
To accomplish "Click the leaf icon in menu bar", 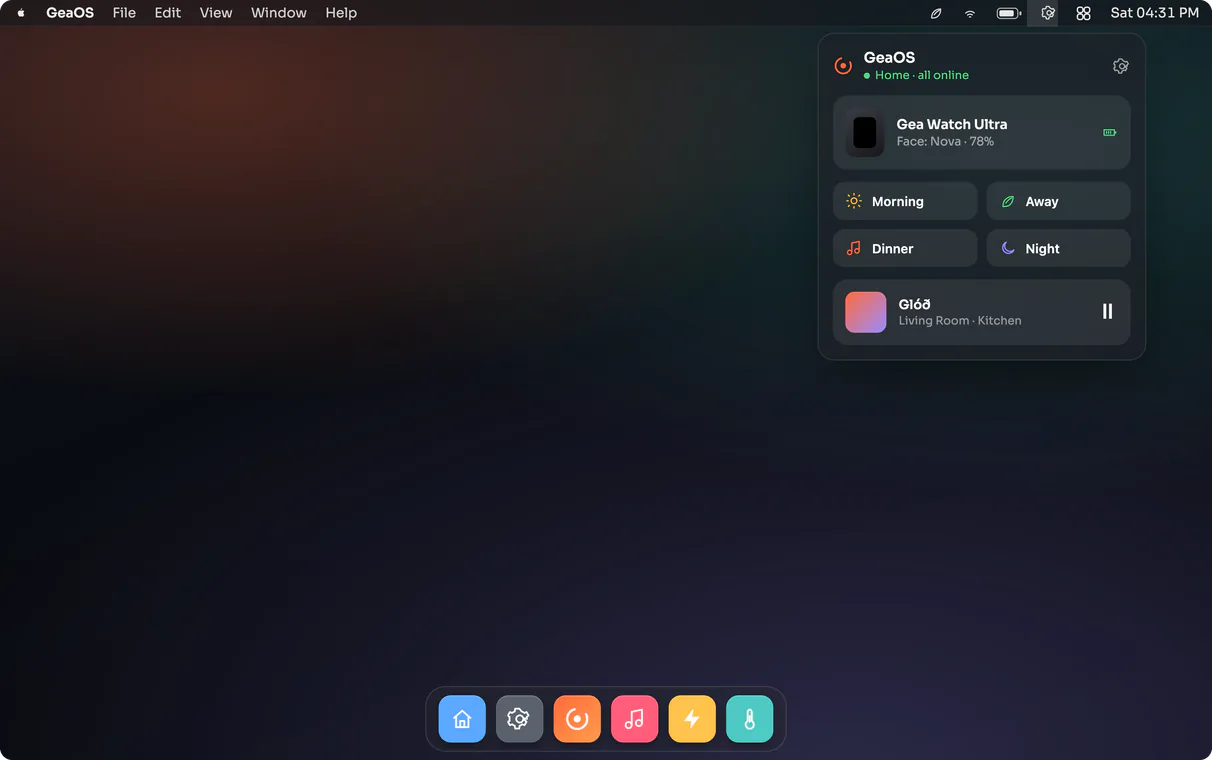I will click(936, 13).
